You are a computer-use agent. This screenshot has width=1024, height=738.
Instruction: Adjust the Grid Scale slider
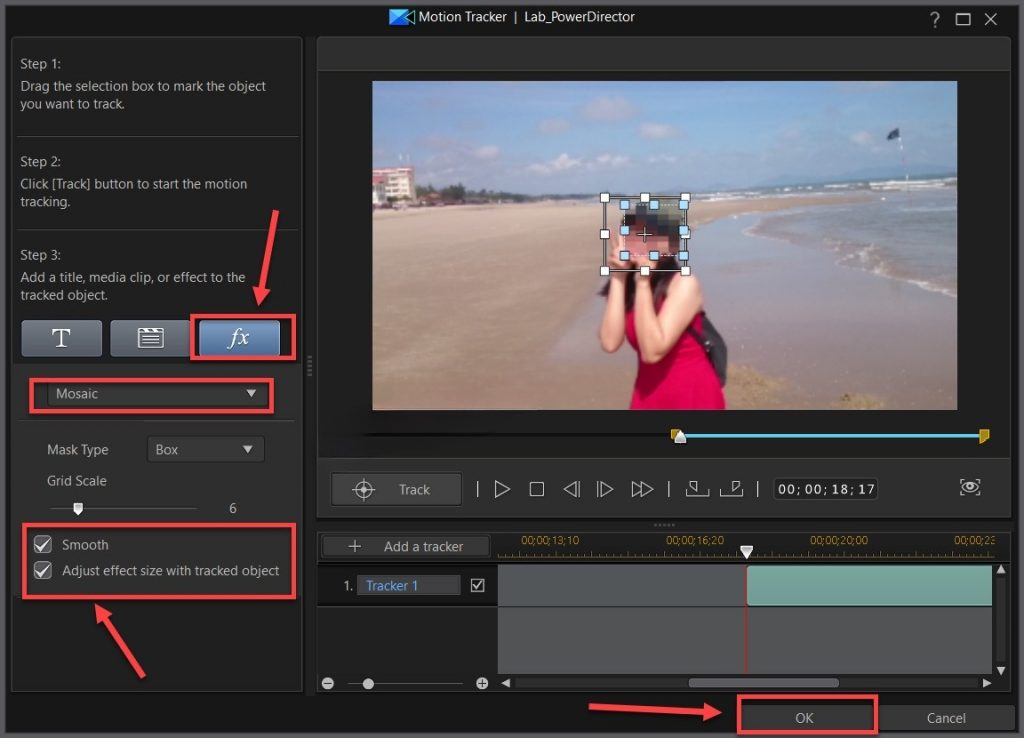(x=80, y=508)
